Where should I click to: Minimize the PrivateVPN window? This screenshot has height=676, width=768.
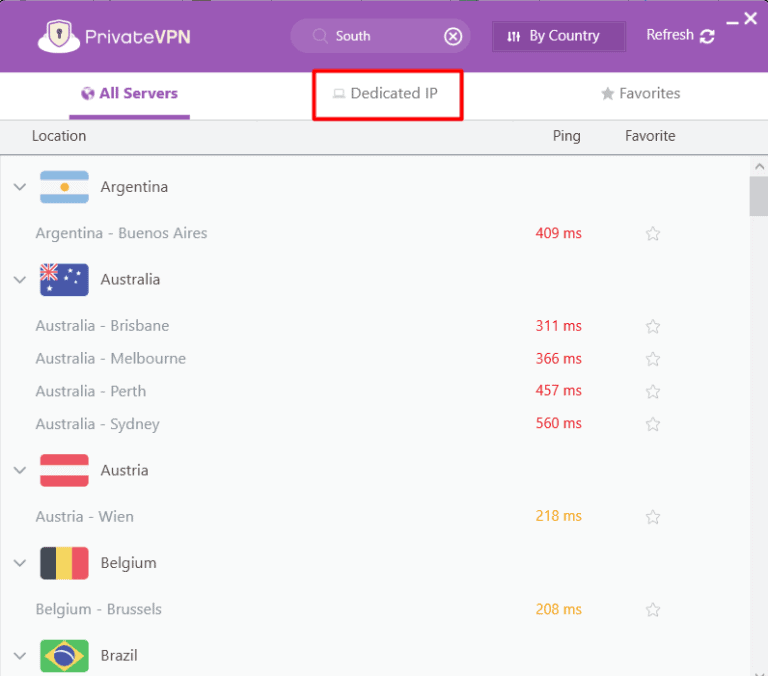point(732,22)
